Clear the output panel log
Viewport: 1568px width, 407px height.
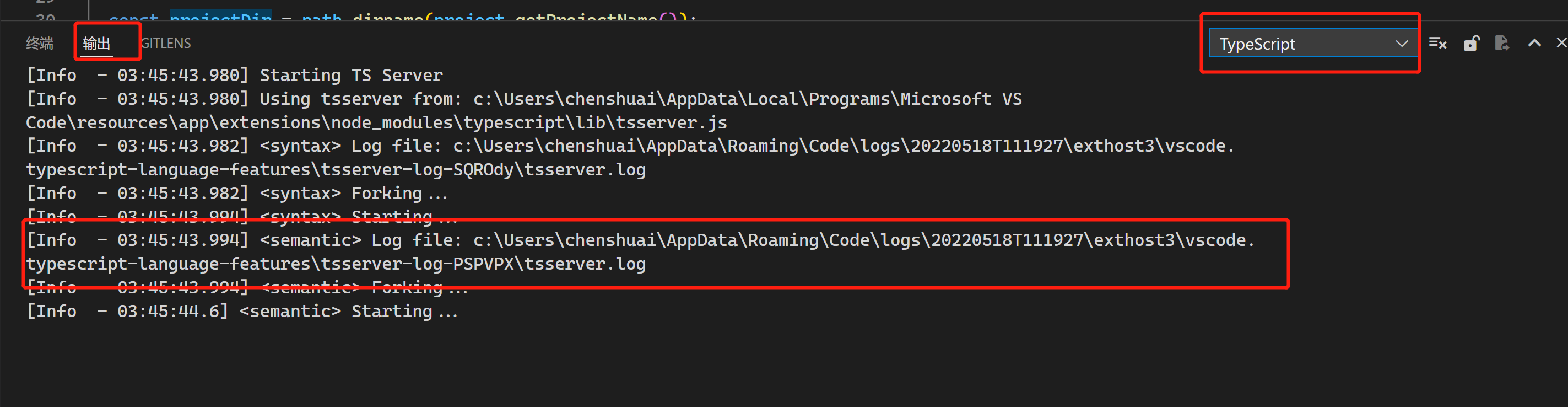point(1437,43)
